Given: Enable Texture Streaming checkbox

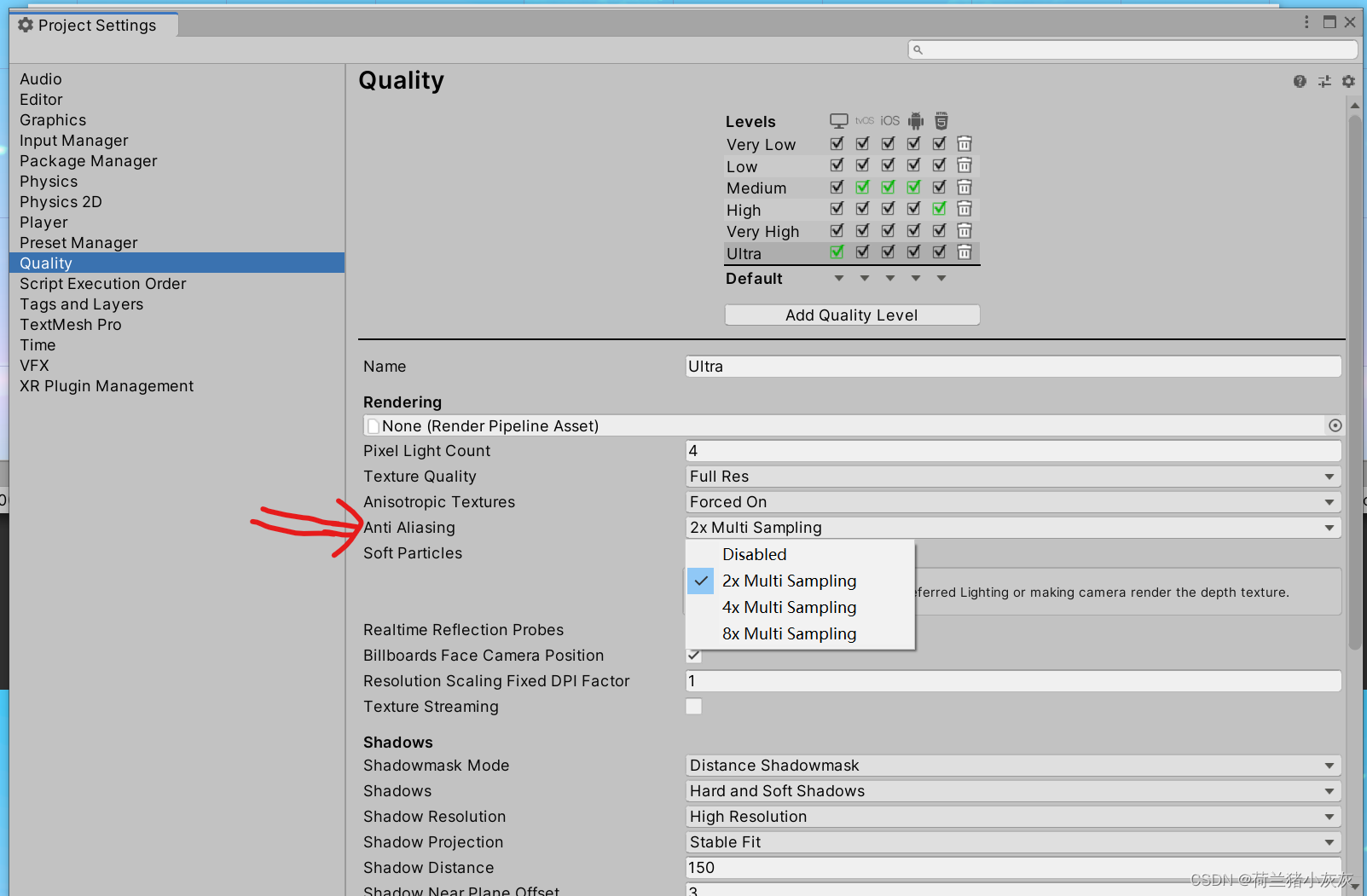Looking at the screenshot, I should click(694, 706).
